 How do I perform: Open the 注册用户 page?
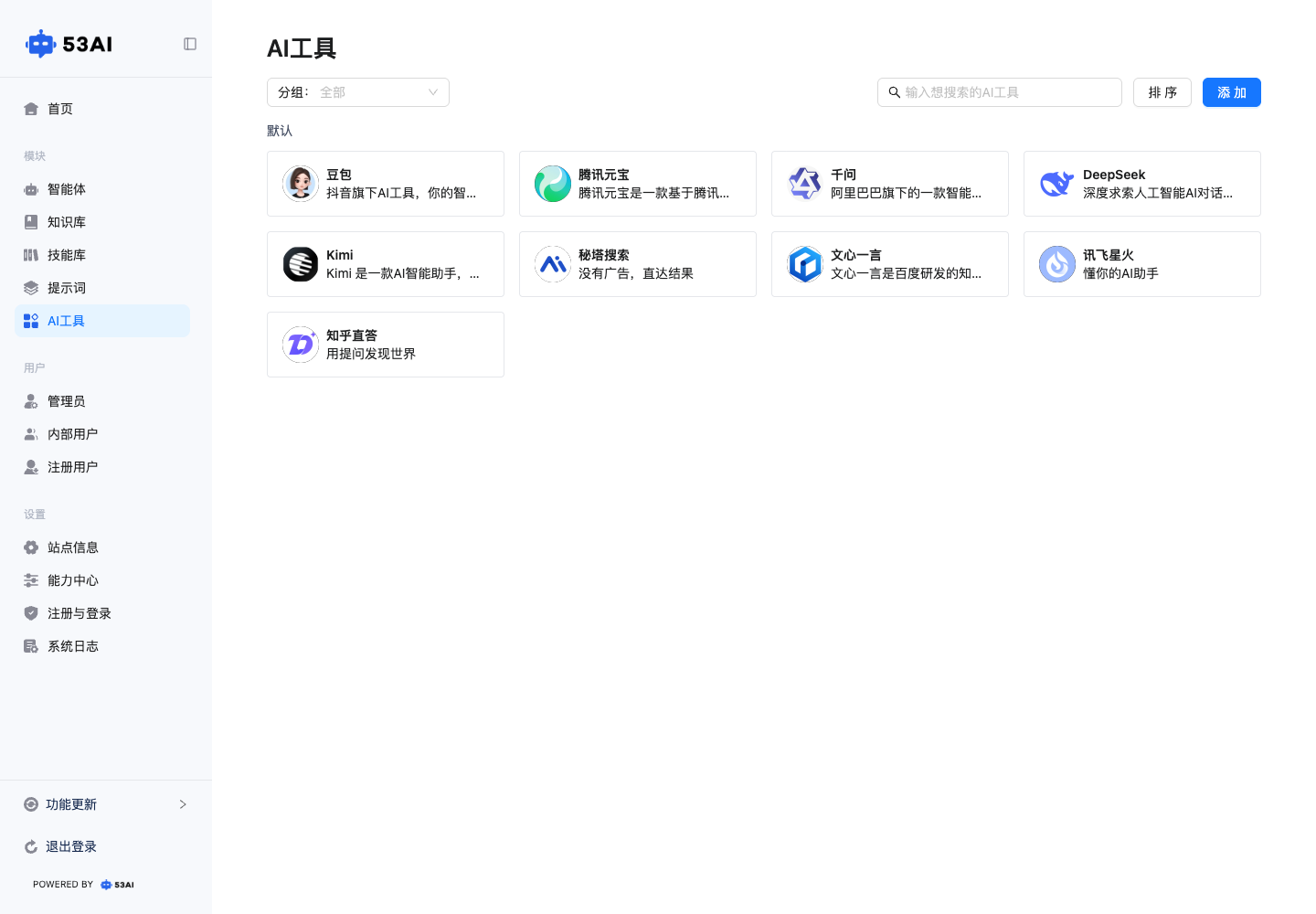[102, 467]
